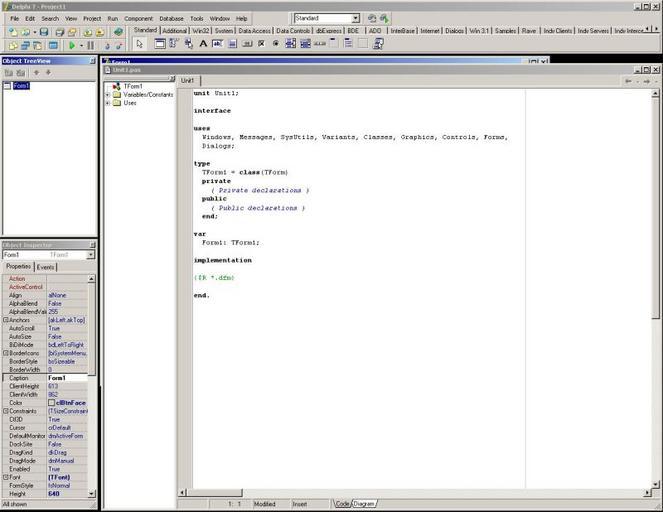The width and height of the screenshot is (663, 512).
Task: Open the Database menu
Action: [171, 19]
